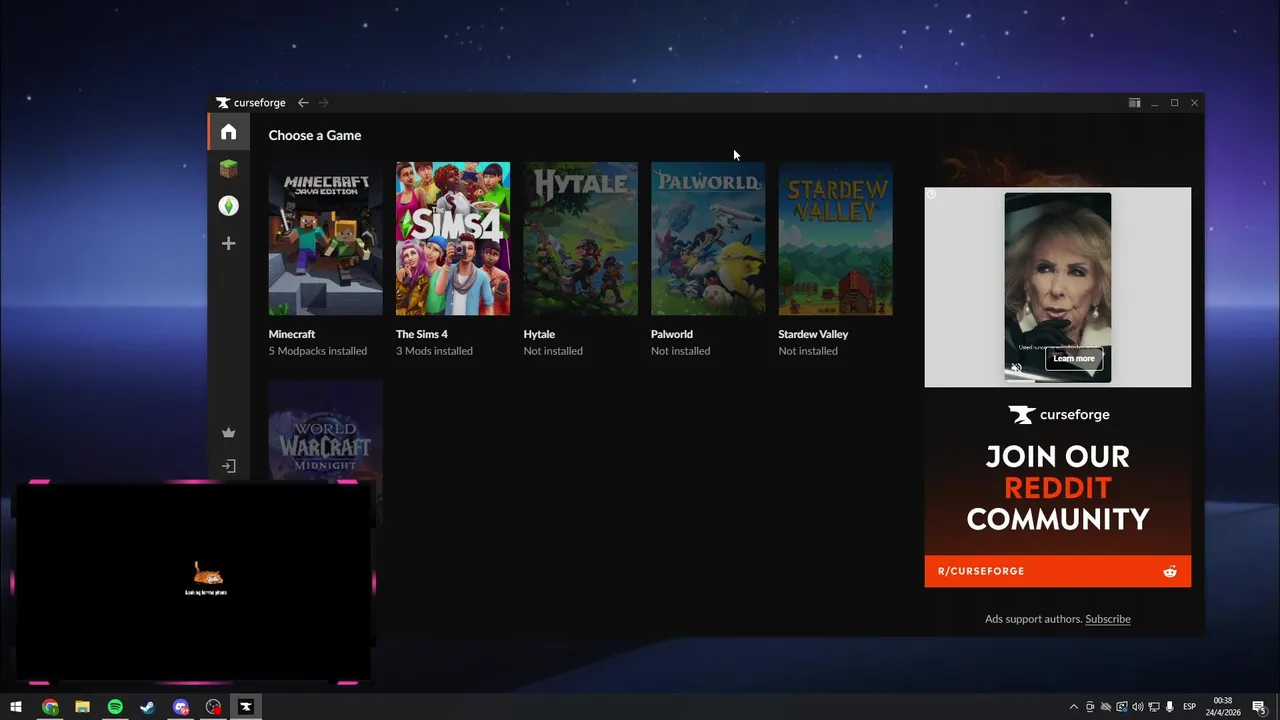This screenshot has width=1280, height=720.
Task: Open the network icon in system tray
Action: point(1154,707)
